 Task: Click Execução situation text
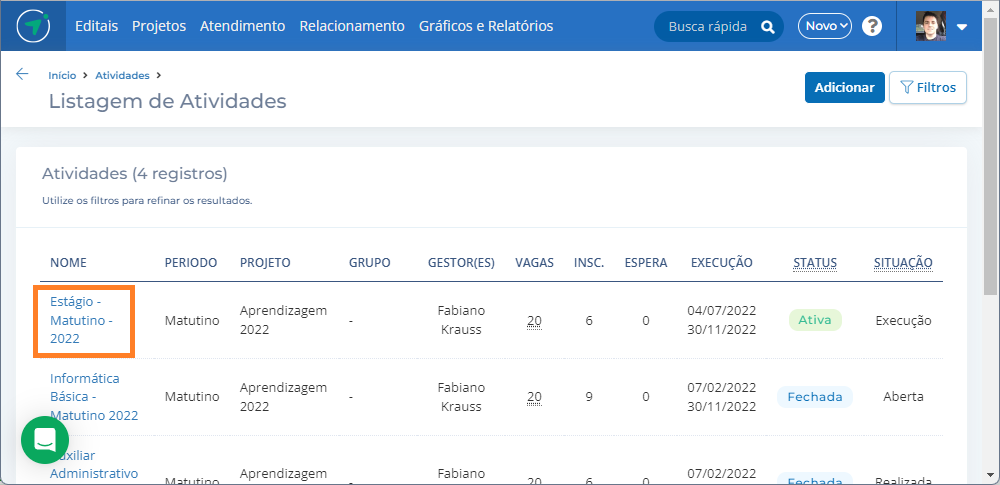point(903,320)
